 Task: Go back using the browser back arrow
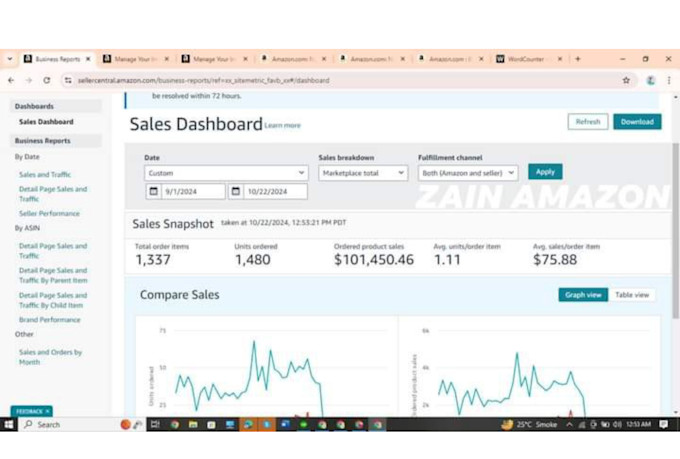tap(11, 81)
